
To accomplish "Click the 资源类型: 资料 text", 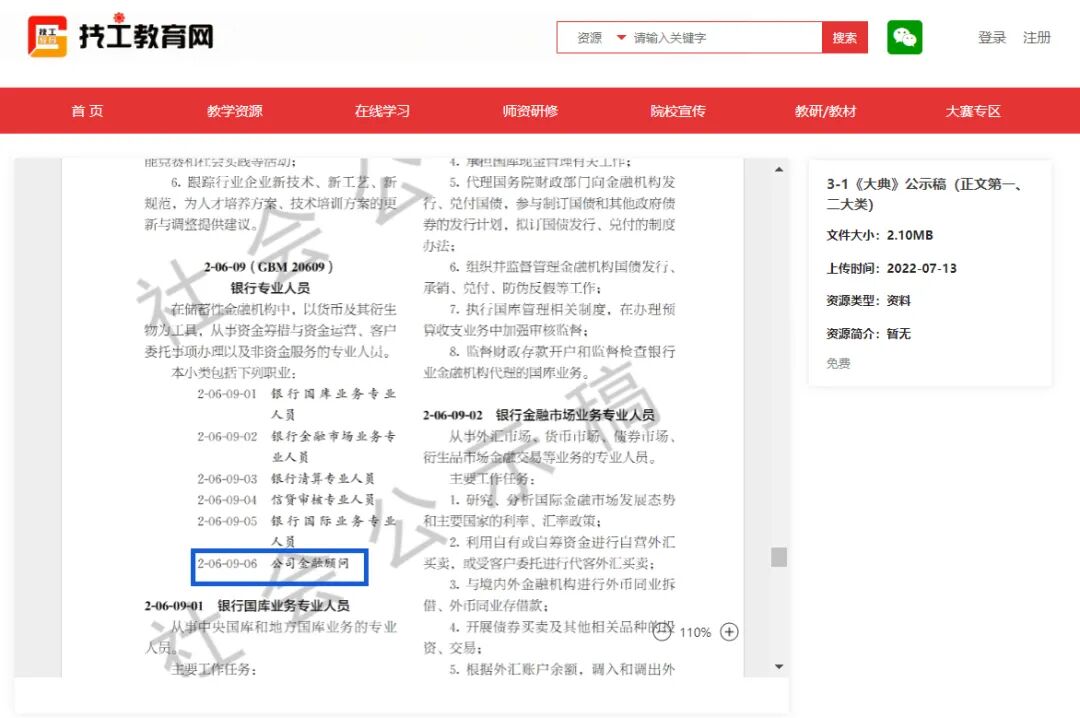I will click(869, 300).
